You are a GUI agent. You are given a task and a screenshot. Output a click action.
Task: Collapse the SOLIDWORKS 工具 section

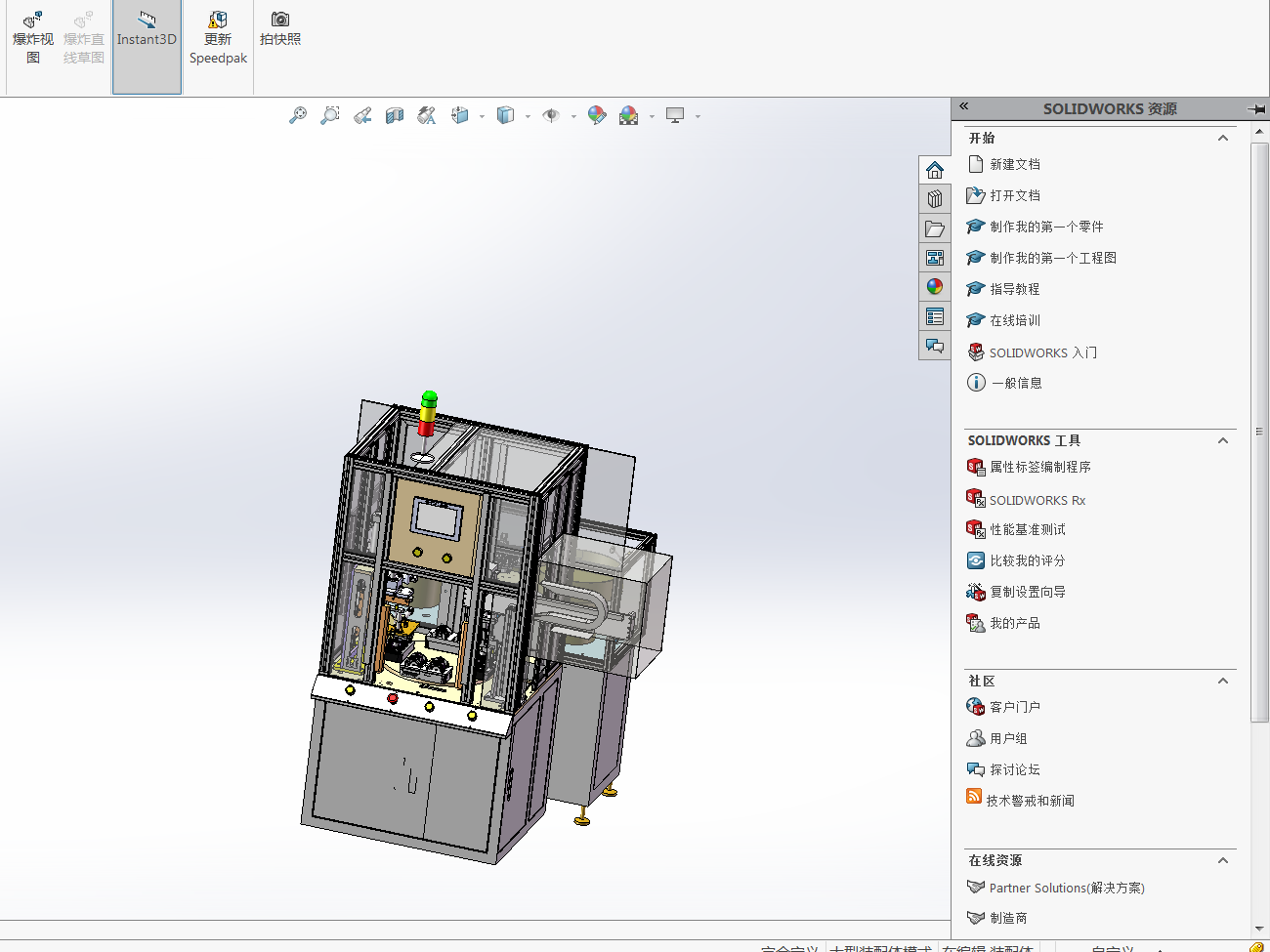(1223, 440)
